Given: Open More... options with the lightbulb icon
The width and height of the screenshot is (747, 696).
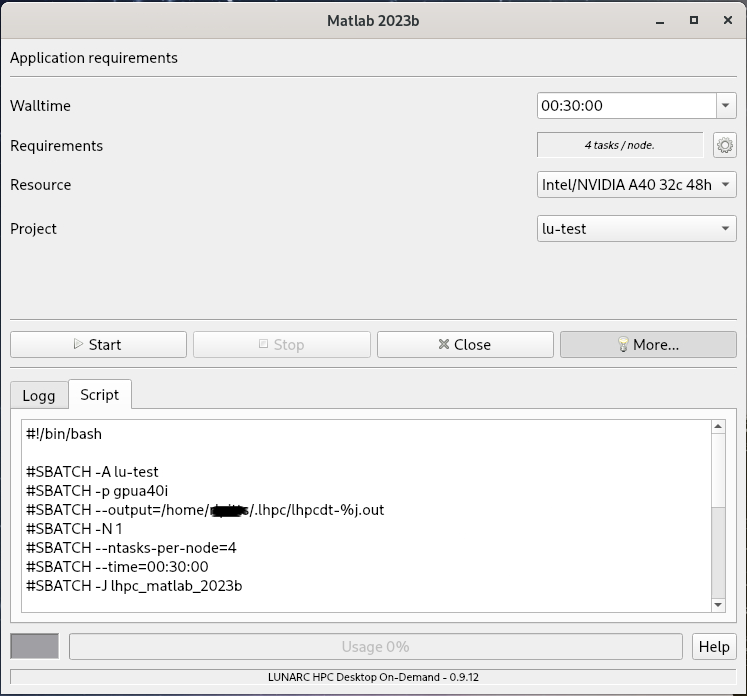Looking at the screenshot, I should (x=648, y=344).
